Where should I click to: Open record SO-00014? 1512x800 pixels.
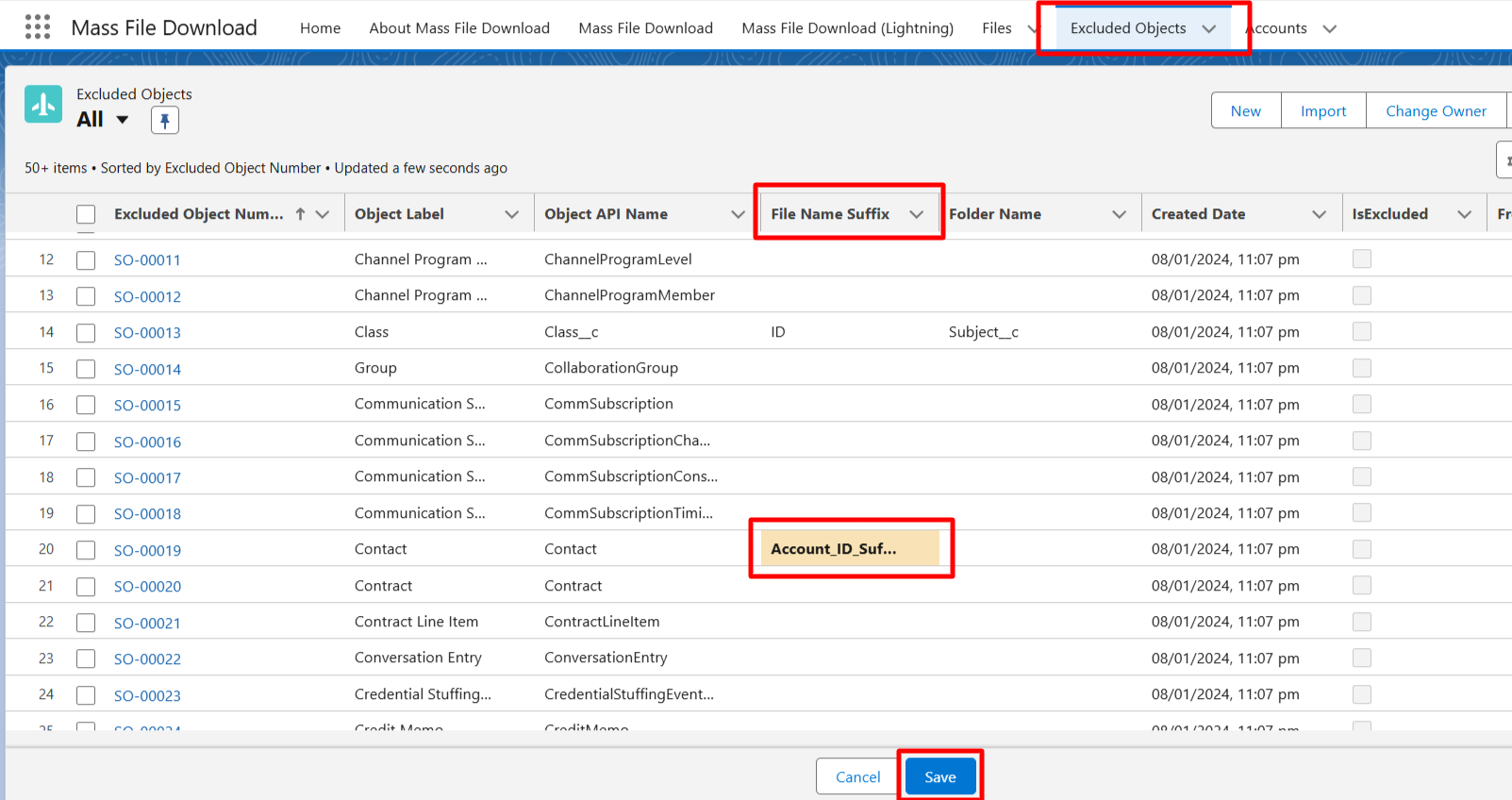point(147,369)
